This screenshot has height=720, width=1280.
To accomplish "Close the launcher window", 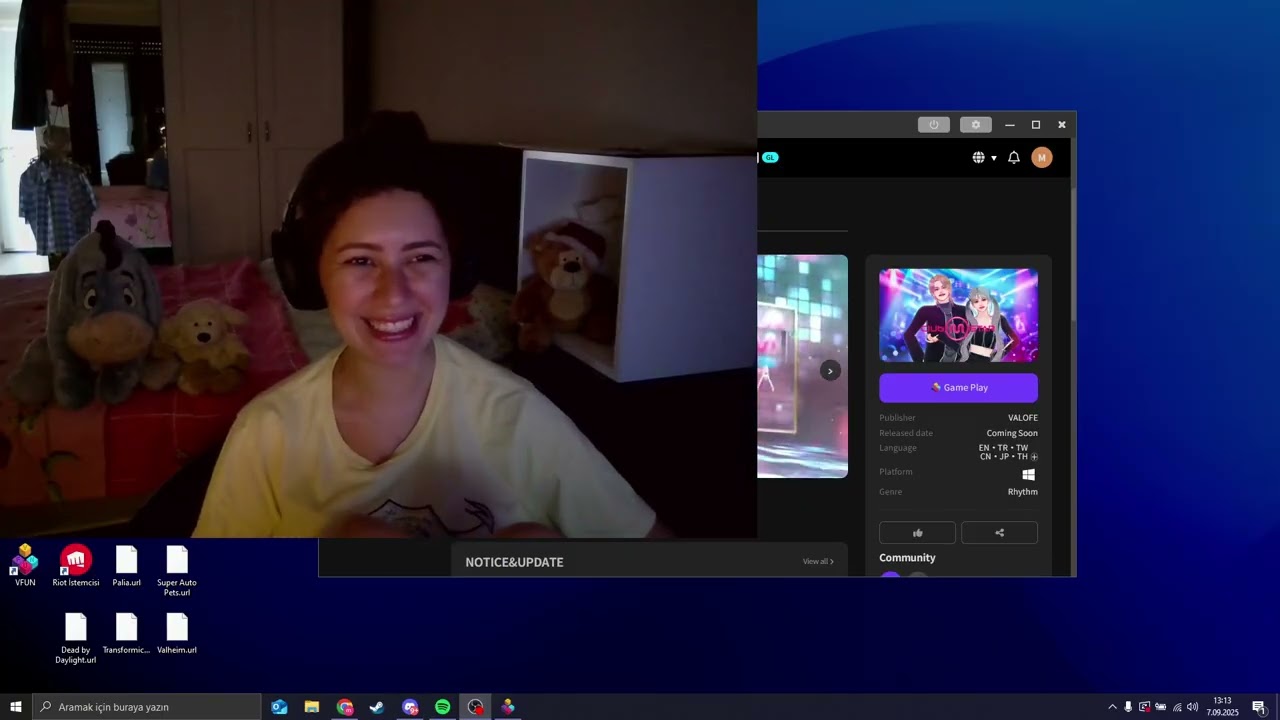I will pos(1062,125).
